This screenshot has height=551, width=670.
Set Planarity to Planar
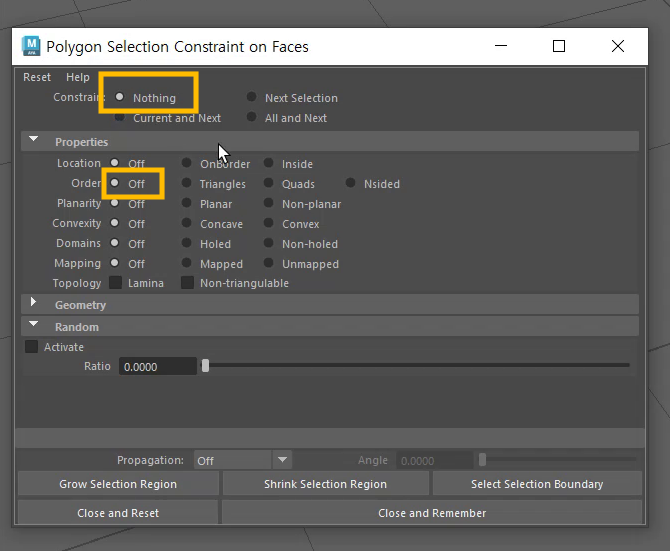(186, 203)
